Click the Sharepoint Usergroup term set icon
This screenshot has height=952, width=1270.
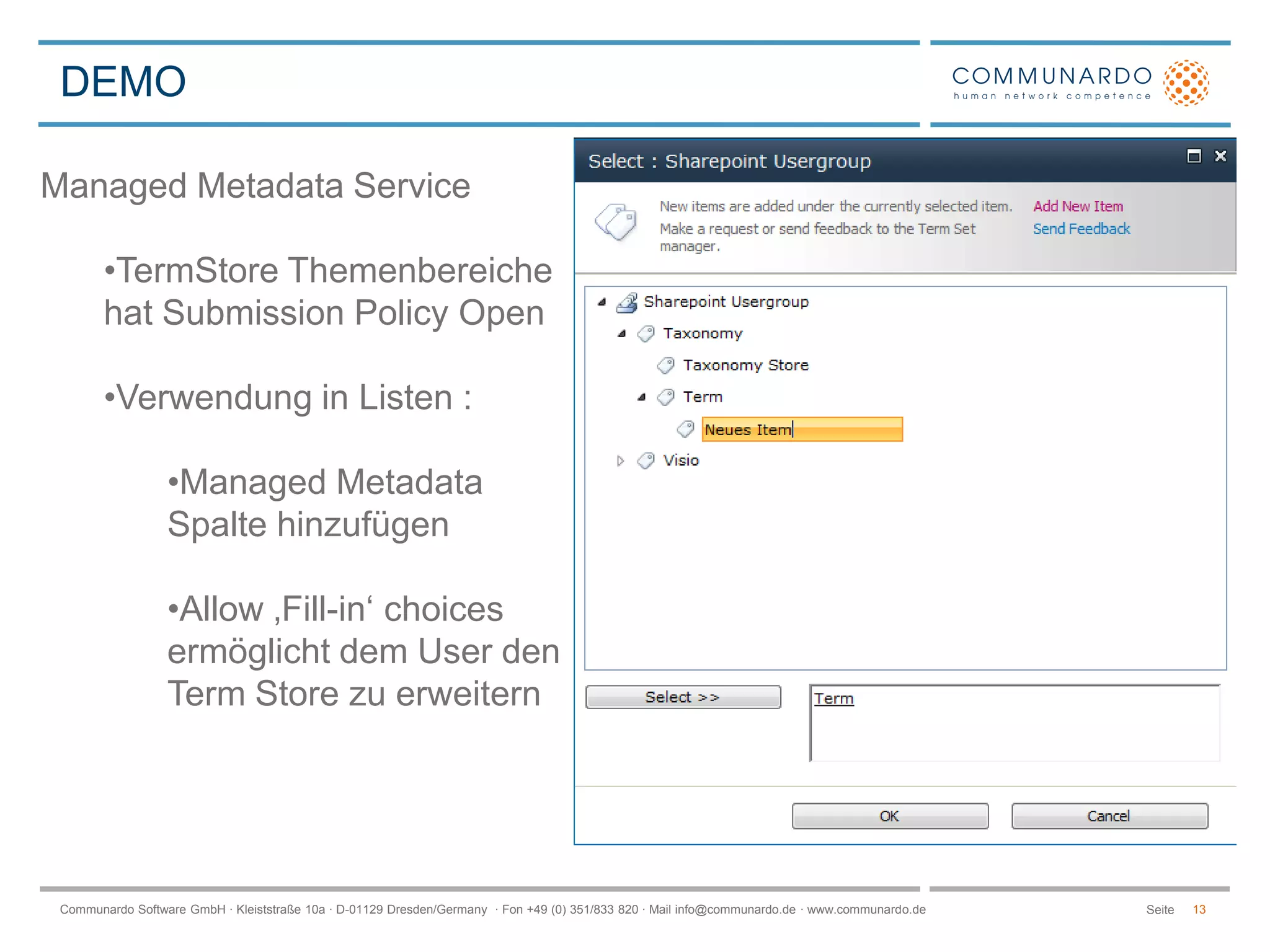[627, 302]
